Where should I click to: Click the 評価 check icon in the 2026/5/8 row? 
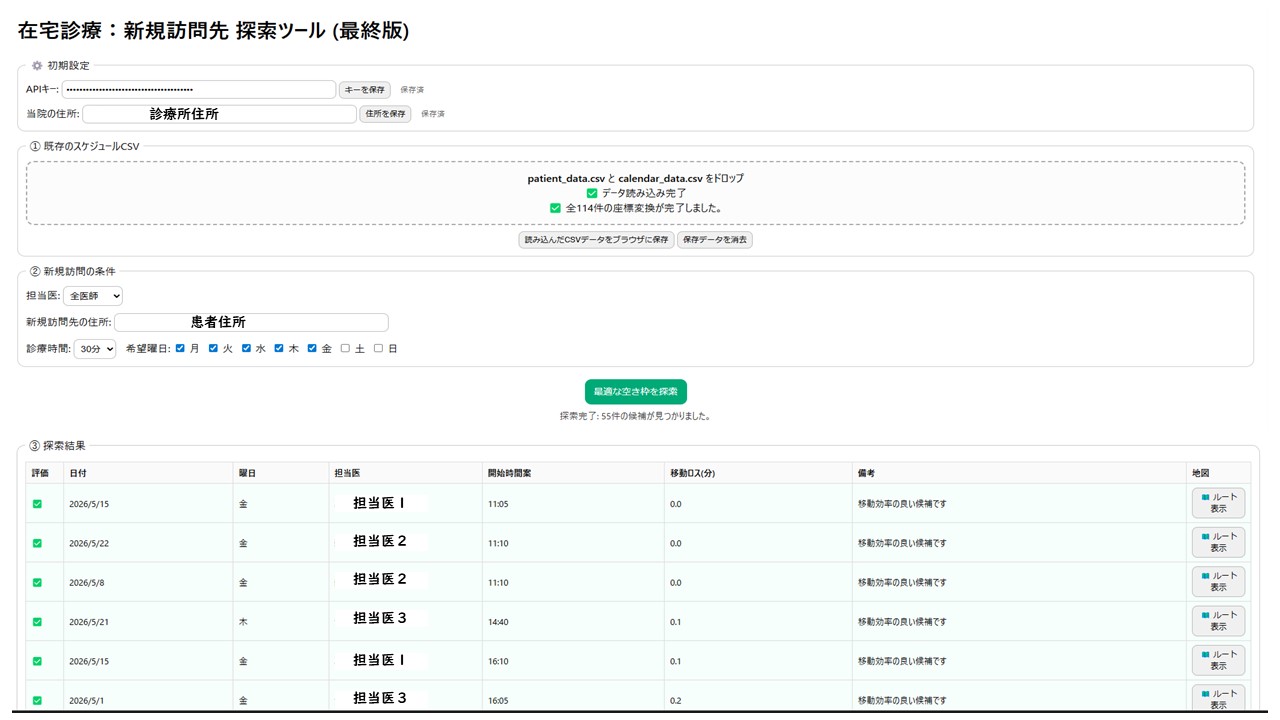(38, 582)
